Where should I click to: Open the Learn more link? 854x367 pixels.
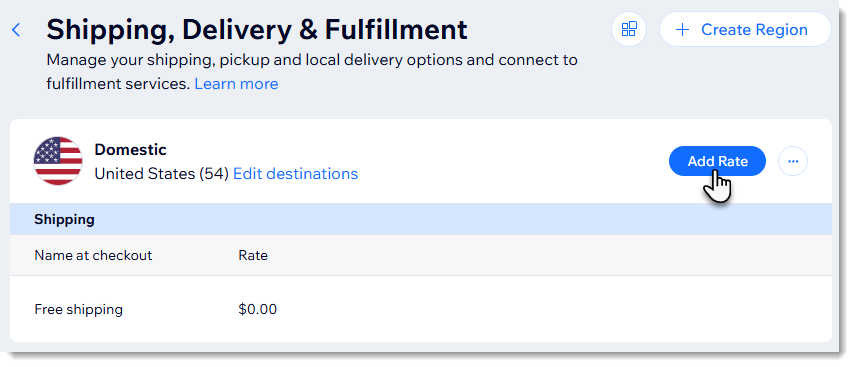[236, 84]
